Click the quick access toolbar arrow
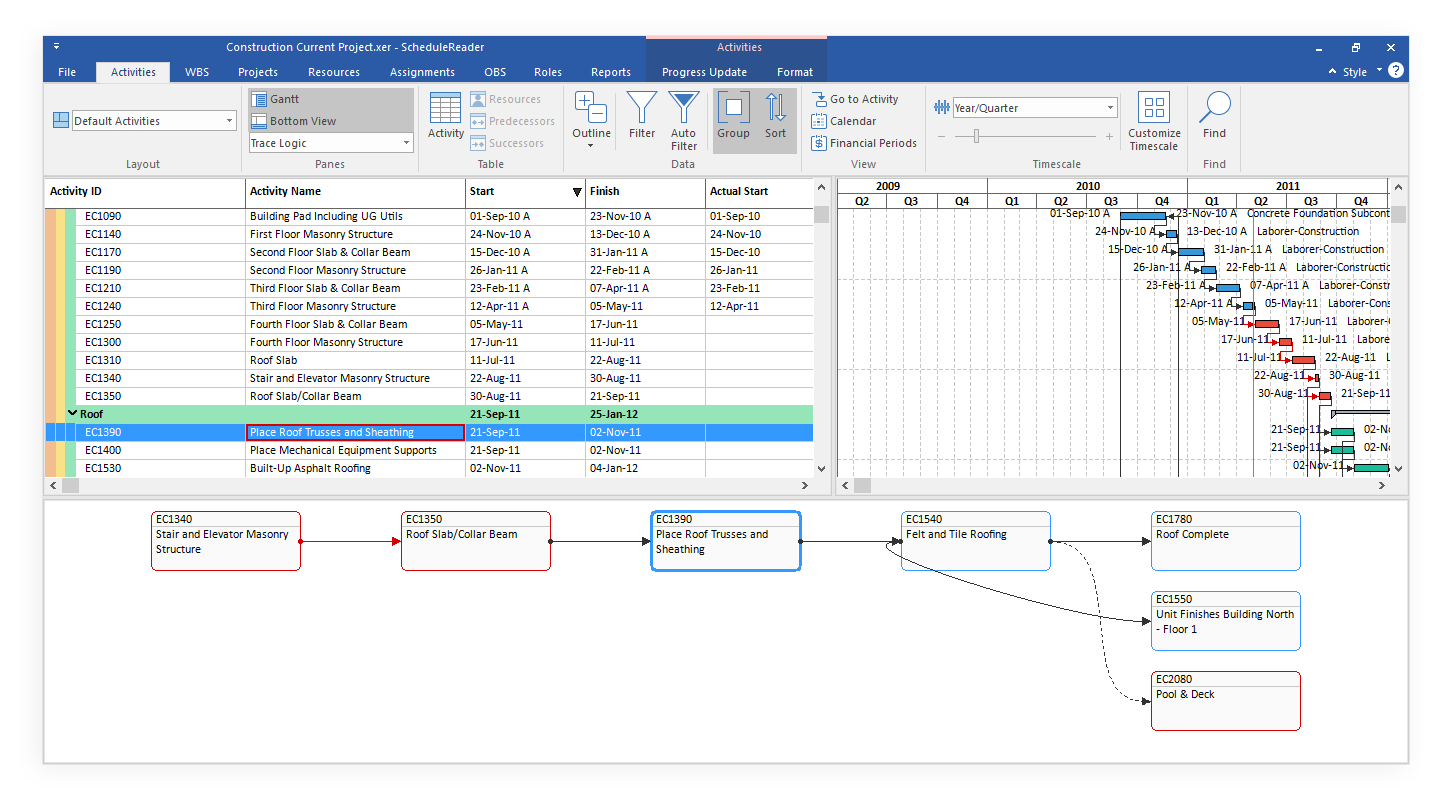 tap(56, 46)
